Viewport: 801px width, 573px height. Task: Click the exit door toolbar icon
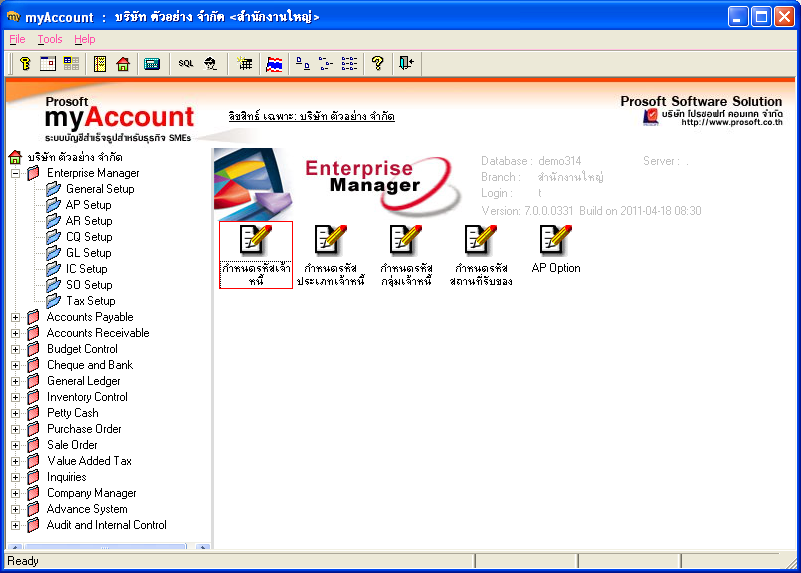click(x=405, y=63)
